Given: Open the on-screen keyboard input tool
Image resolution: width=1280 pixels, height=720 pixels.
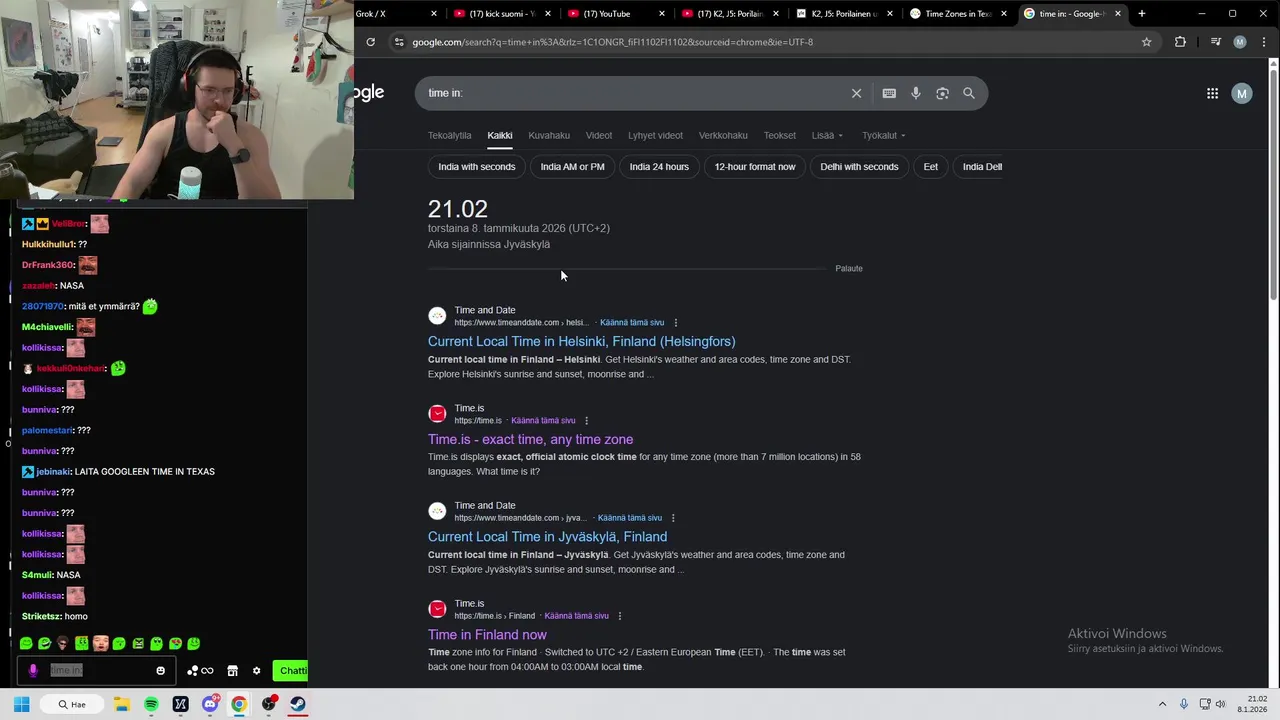Looking at the screenshot, I should click(x=889, y=93).
